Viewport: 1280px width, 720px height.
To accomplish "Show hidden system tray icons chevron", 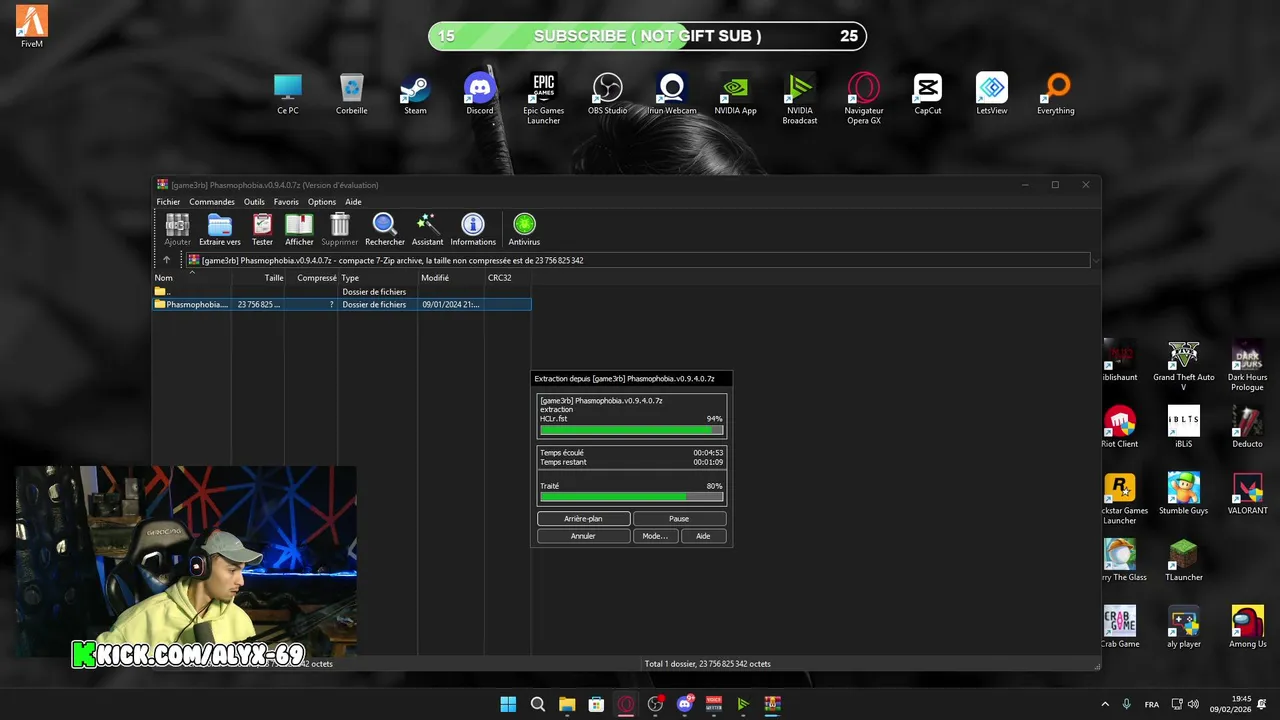I will pos(1105,704).
